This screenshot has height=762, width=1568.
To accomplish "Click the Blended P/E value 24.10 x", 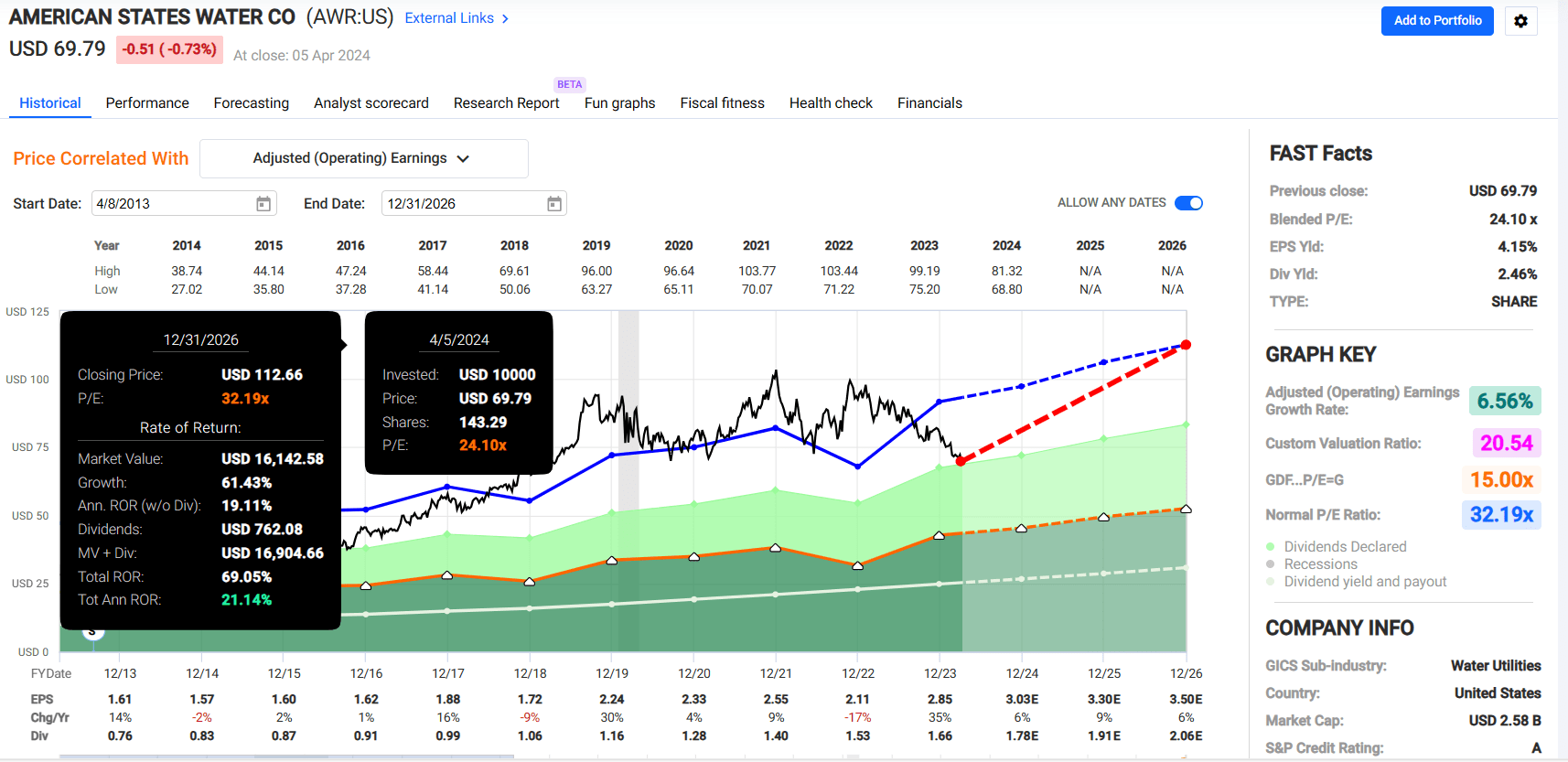I will [x=1513, y=219].
